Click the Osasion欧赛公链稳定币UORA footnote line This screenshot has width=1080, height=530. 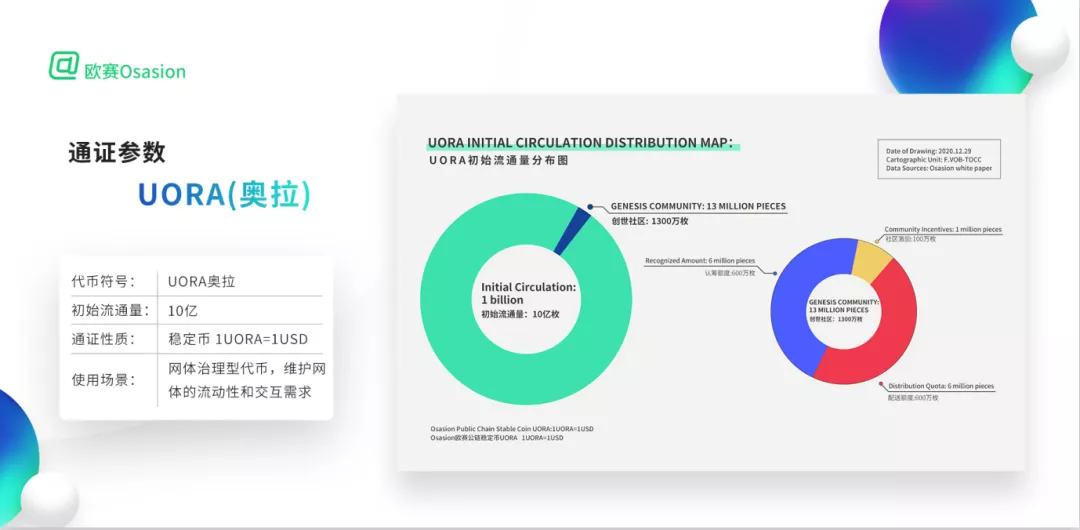click(497, 438)
